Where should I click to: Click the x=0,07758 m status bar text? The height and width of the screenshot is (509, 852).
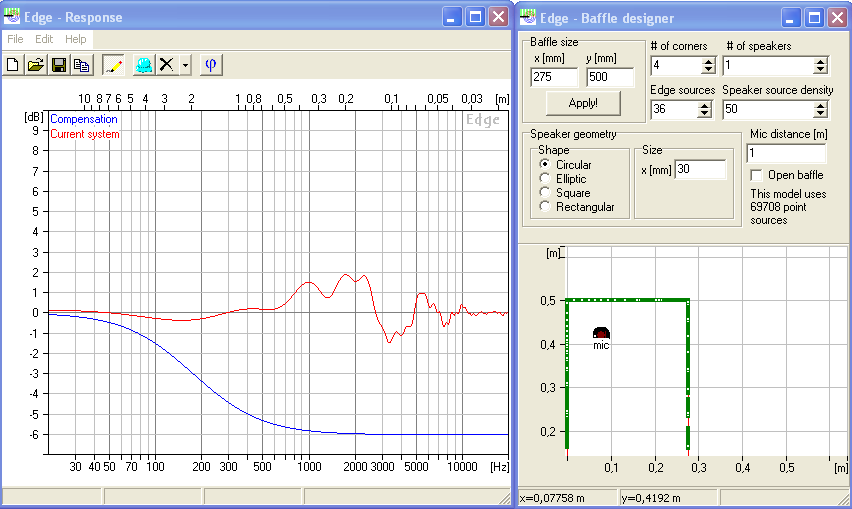[x=552, y=498]
